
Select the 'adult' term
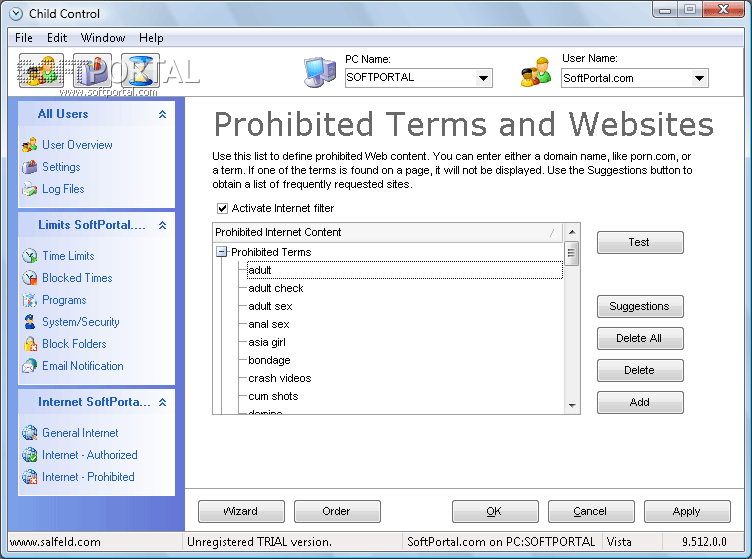(259, 270)
